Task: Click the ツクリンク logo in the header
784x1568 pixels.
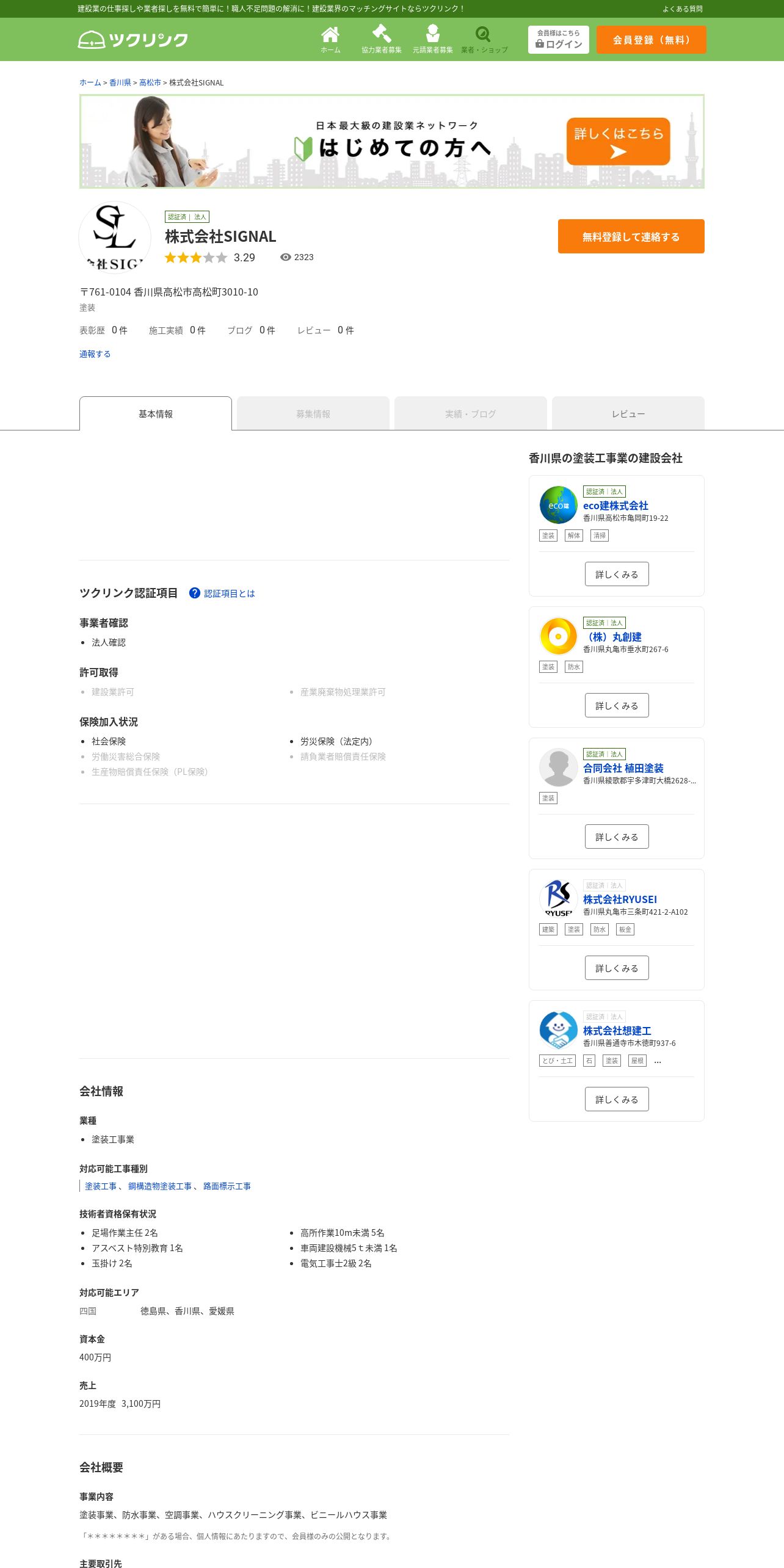Action: pyautogui.click(x=133, y=40)
